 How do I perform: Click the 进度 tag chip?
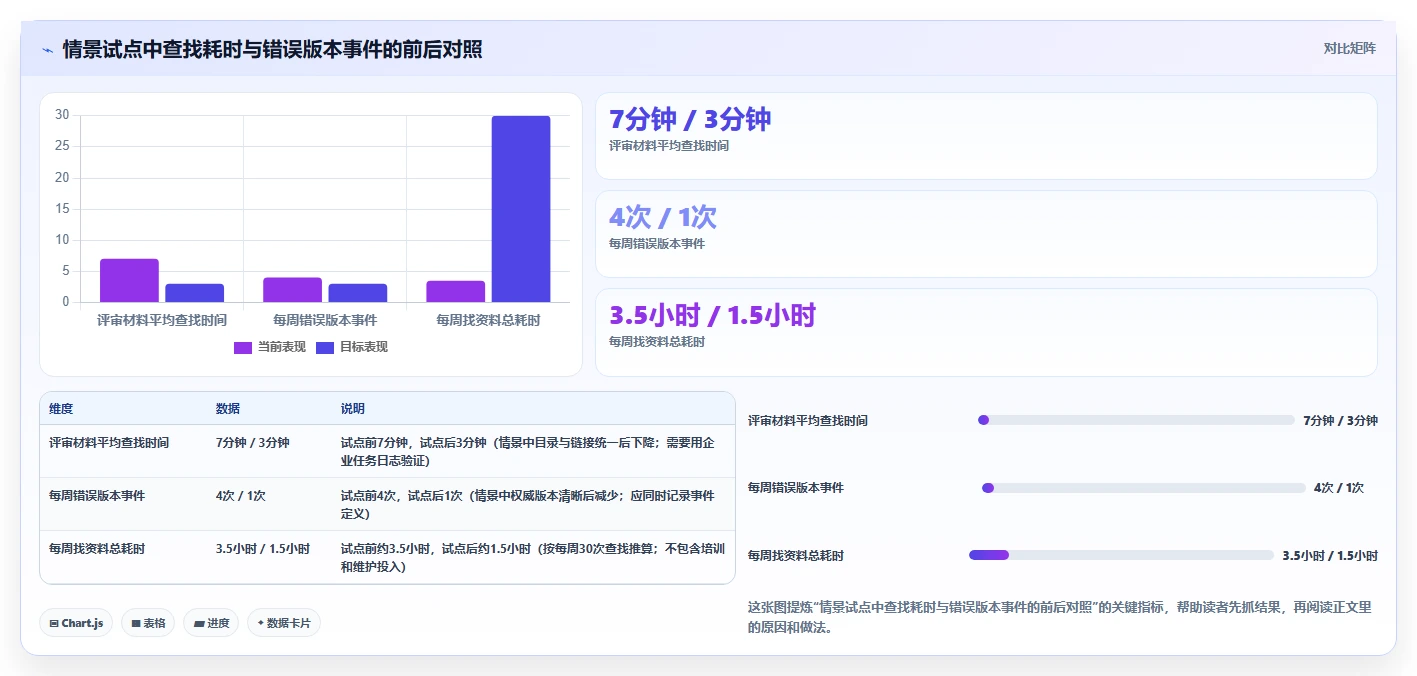click(211, 623)
